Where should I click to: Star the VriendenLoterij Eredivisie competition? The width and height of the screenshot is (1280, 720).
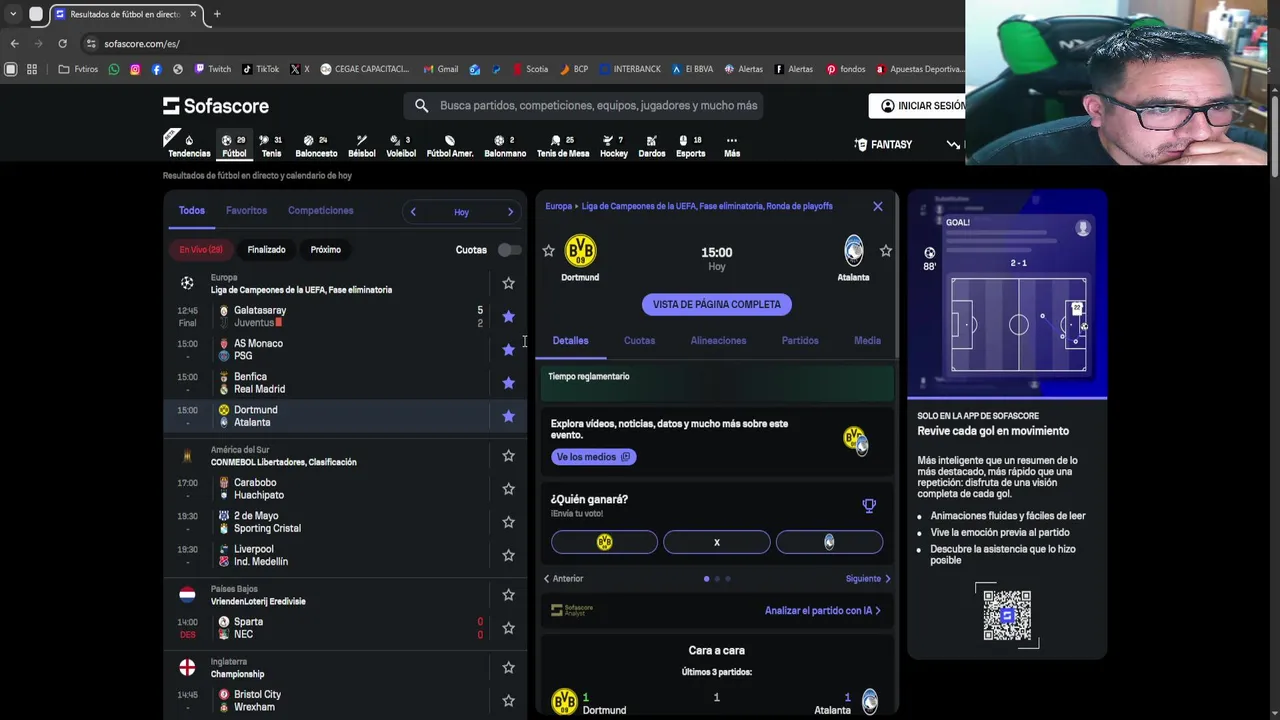tap(508, 594)
